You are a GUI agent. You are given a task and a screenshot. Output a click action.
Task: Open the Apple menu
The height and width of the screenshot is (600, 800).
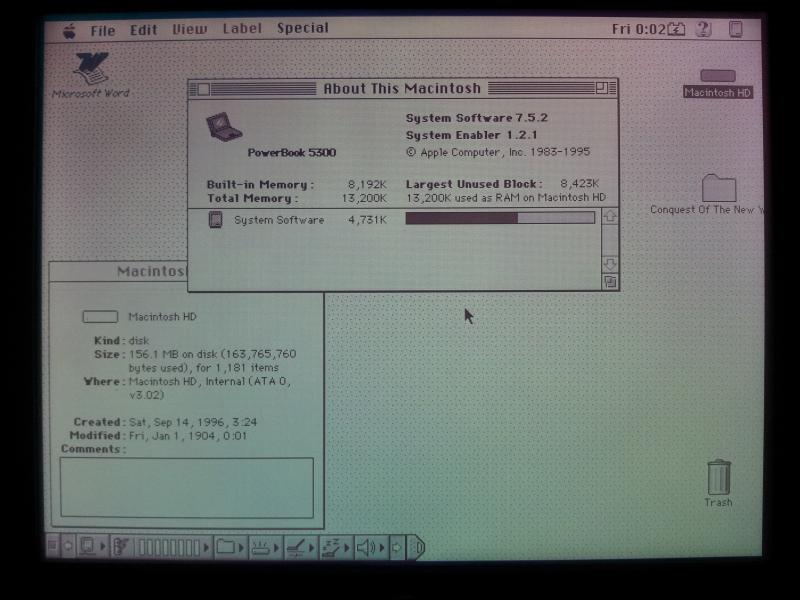[x=69, y=31]
